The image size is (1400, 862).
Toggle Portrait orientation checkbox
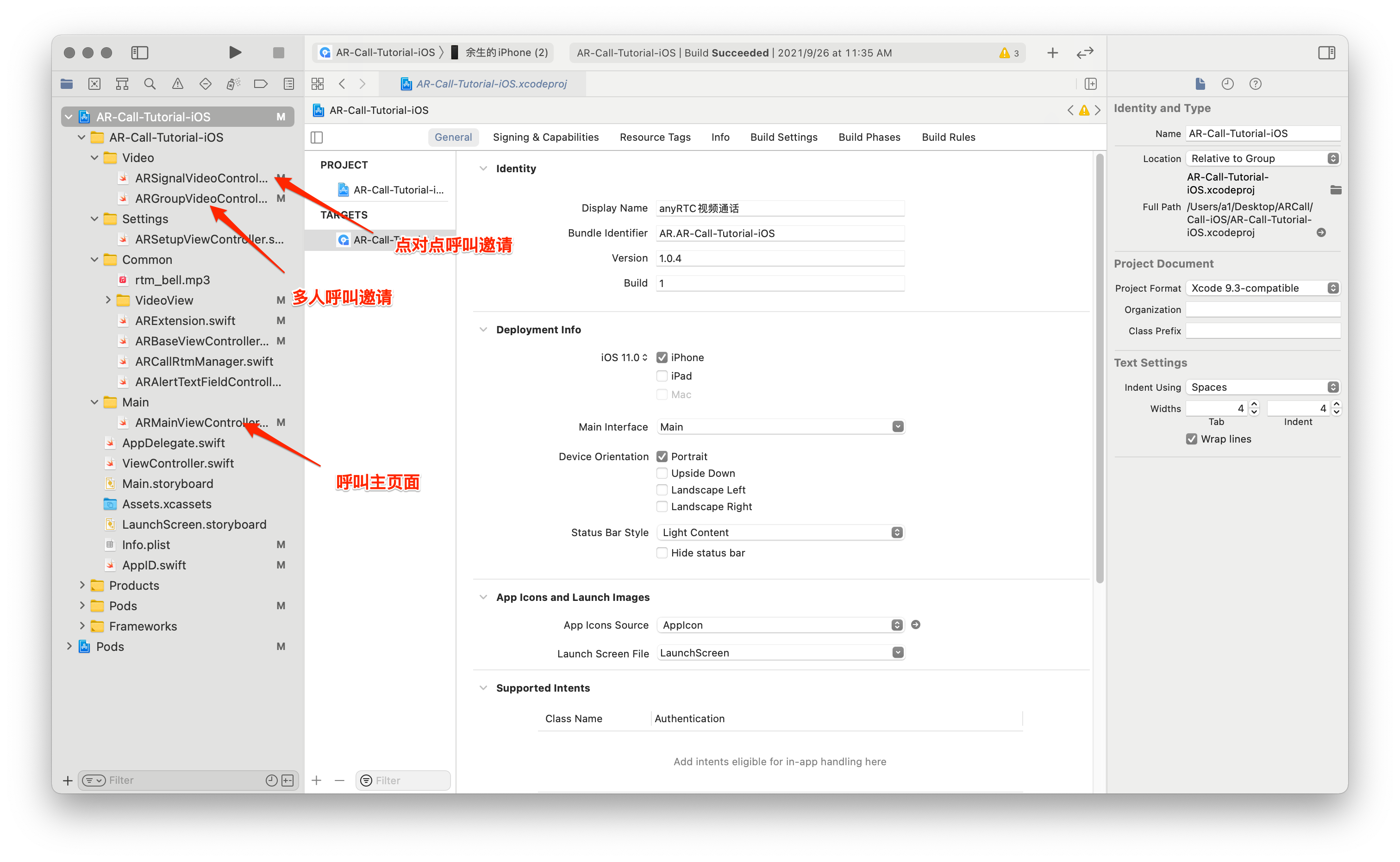pos(662,456)
